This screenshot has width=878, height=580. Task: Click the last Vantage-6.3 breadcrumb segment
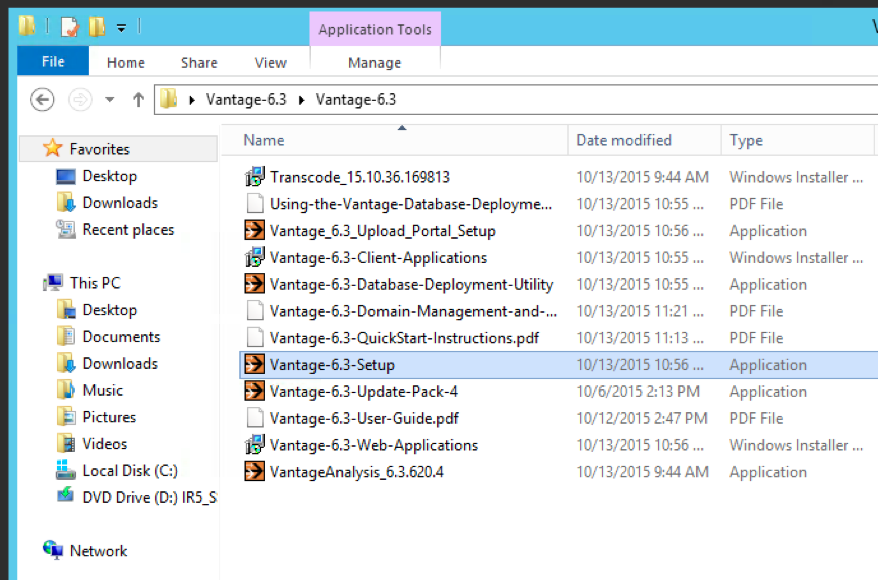(356, 100)
